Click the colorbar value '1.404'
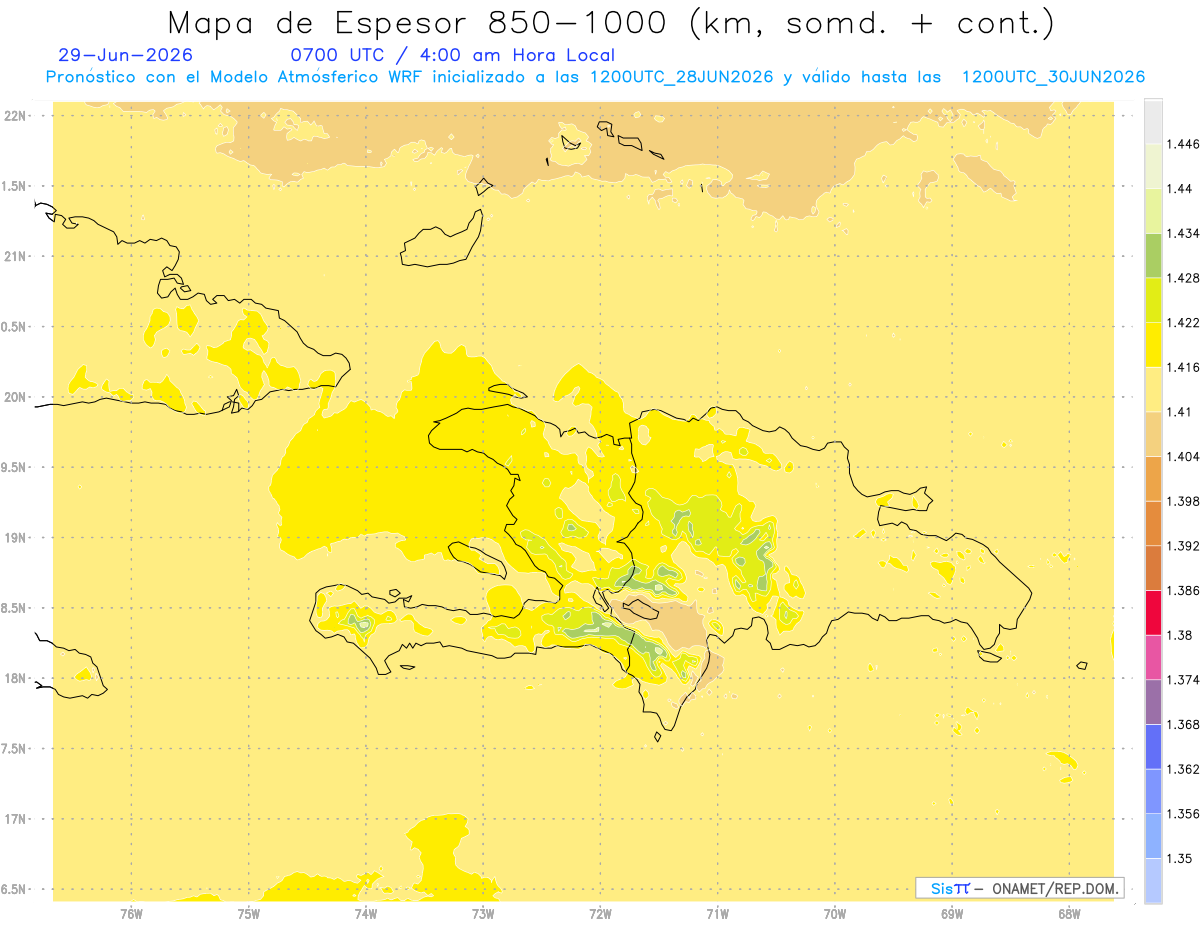Screen dimensions: 1200x927 tap(1182, 456)
